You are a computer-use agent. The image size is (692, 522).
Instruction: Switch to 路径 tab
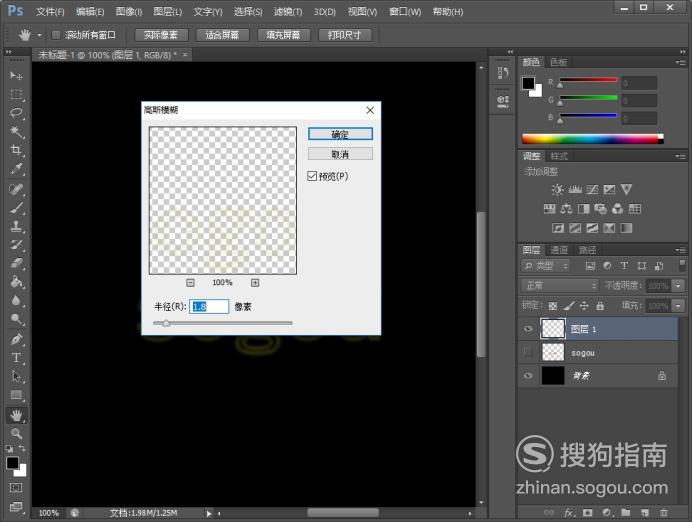587,250
